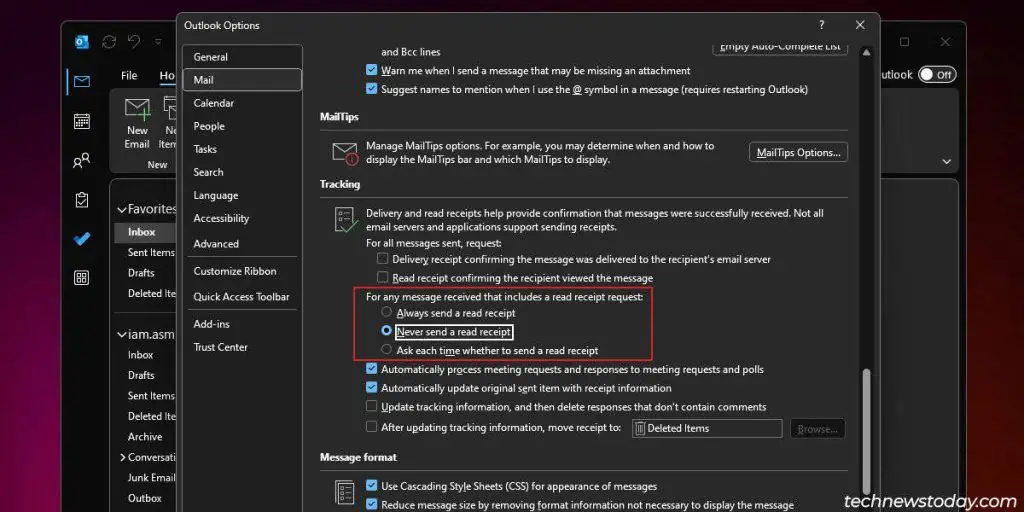The width and height of the screenshot is (1024, 512).
Task: Select Always send a read receipt
Action: pos(387,312)
